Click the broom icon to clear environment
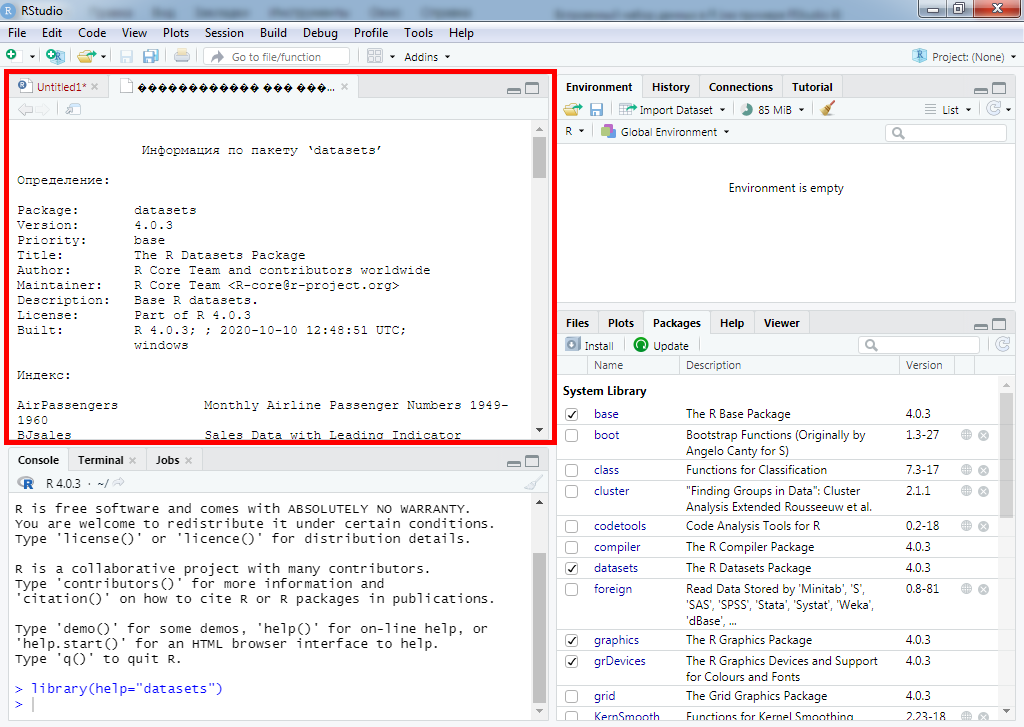 [x=827, y=109]
